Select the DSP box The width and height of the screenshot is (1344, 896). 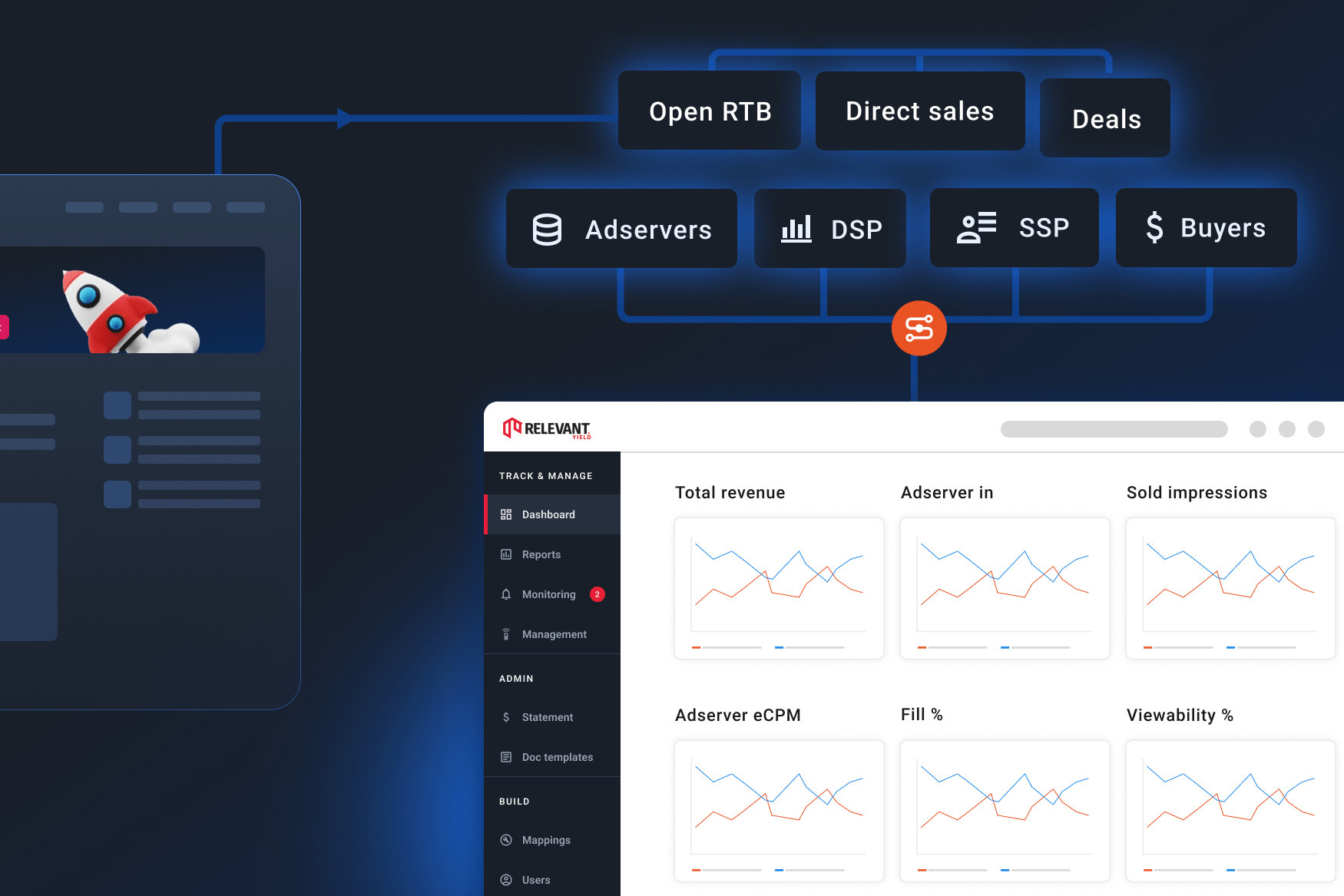[x=830, y=229]
